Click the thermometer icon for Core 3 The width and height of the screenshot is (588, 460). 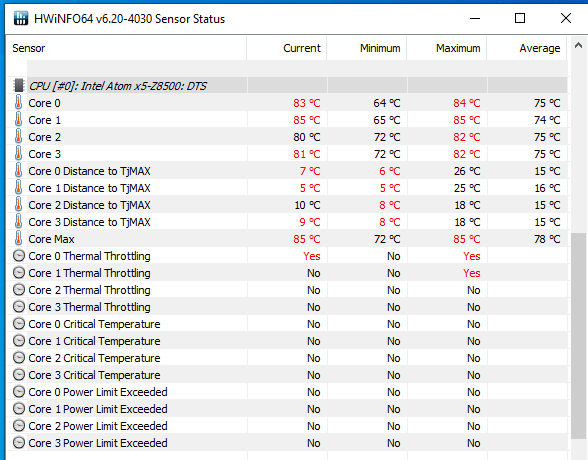click(18, 153)
